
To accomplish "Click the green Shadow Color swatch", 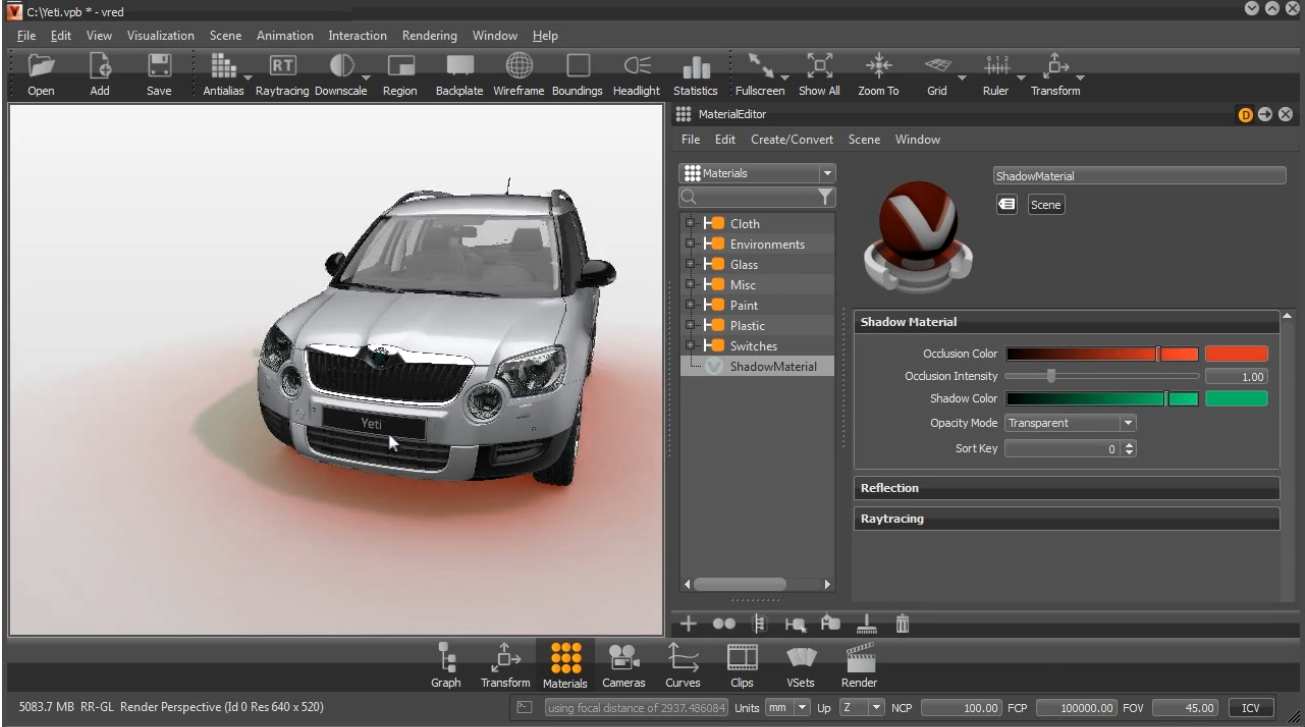I will [x=1236, y=399].
